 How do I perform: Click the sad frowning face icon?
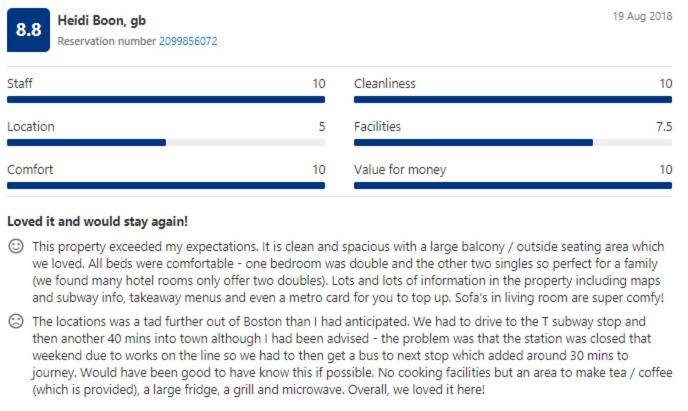[16, 322]
